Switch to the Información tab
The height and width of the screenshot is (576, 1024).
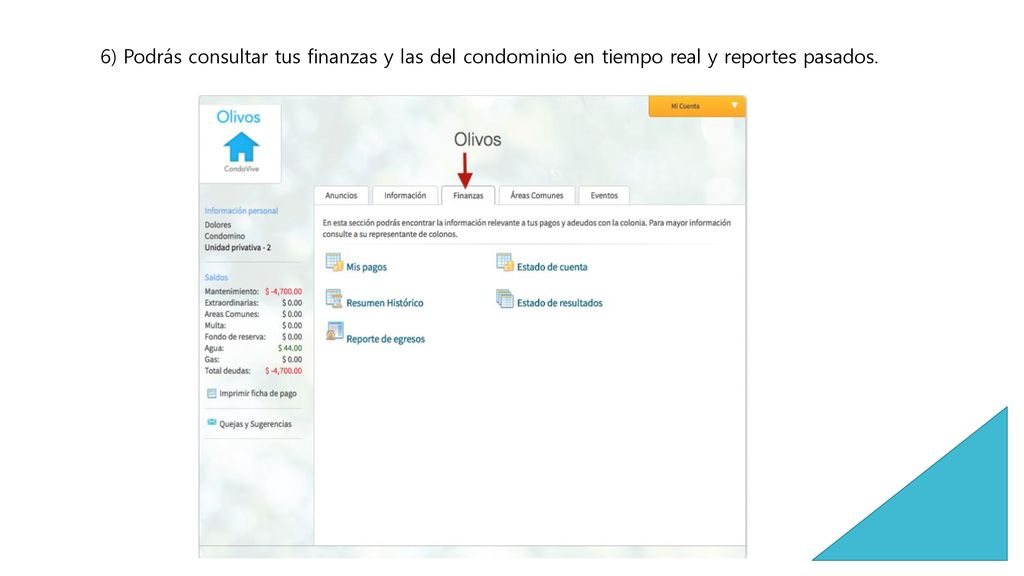coord(405,195)
